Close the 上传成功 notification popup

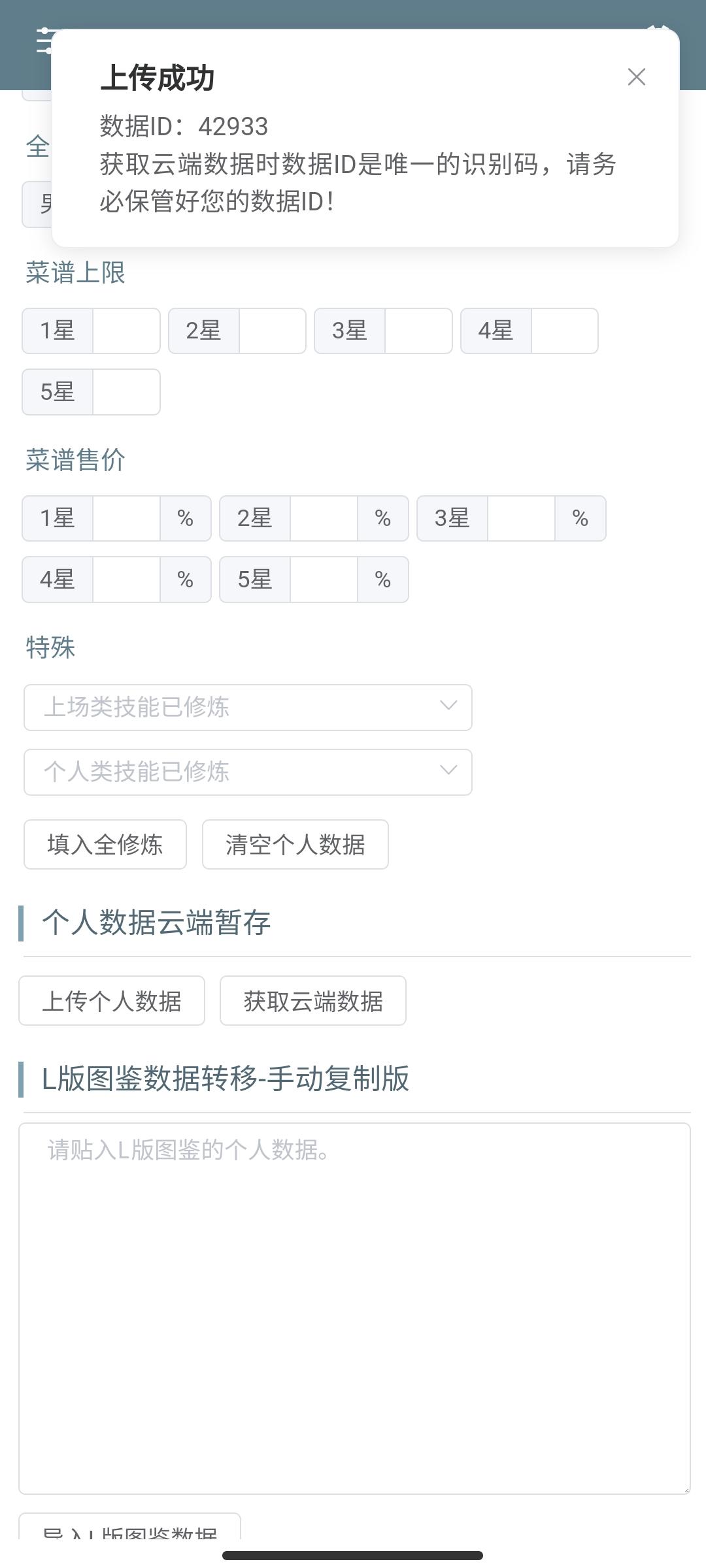click(636, 77)
